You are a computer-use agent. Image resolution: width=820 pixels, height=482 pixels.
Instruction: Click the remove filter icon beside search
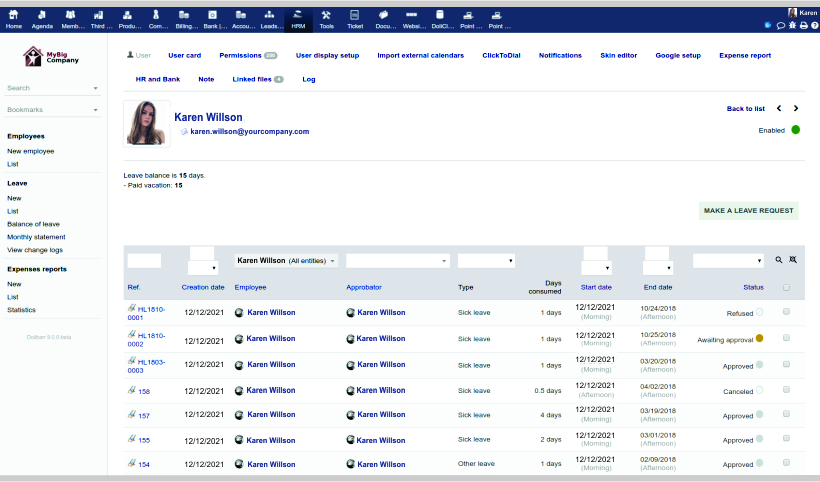(793, 260)
